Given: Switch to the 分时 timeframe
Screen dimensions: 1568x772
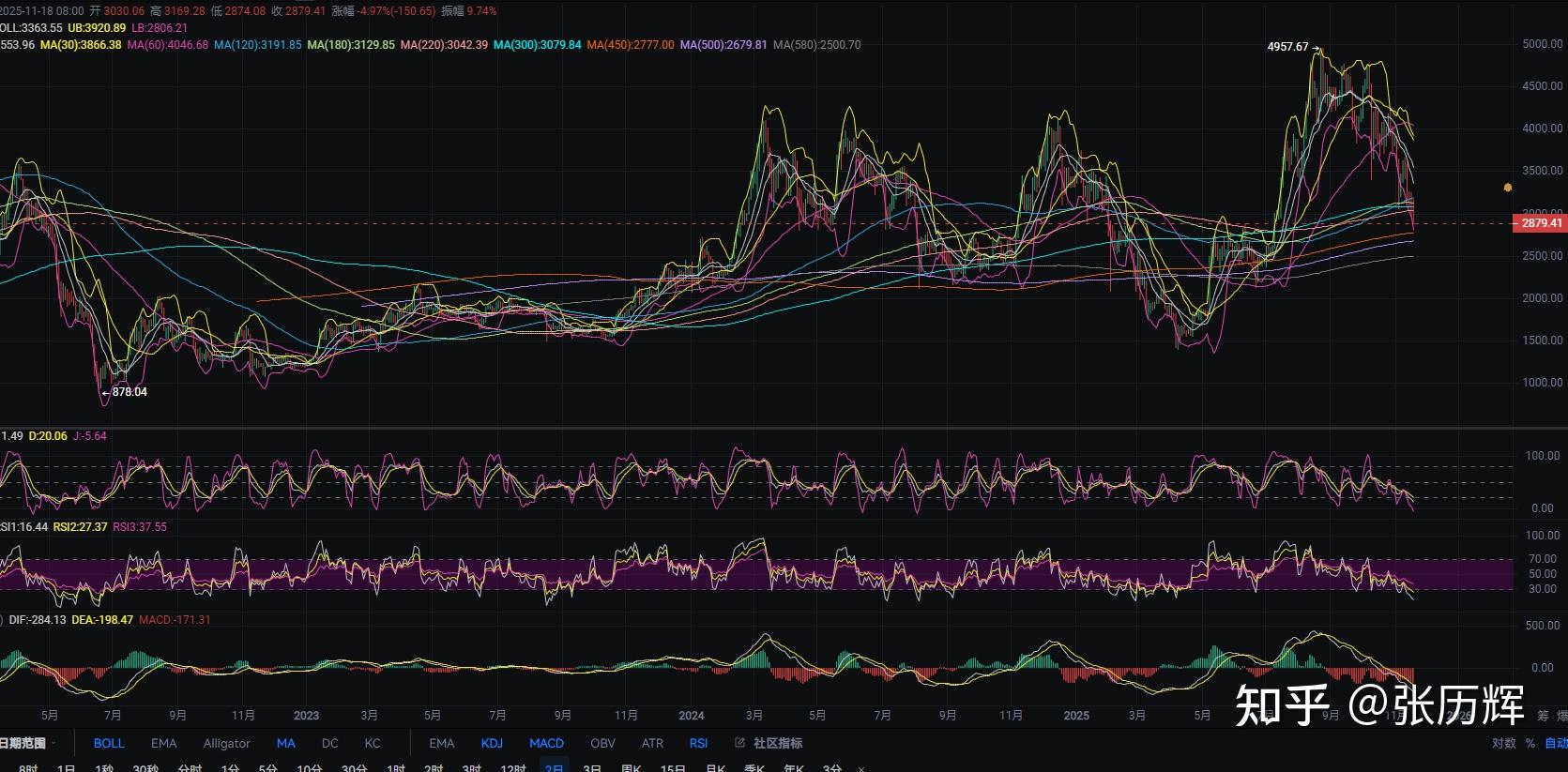Looking at the screenshot, I should [190, 768].
